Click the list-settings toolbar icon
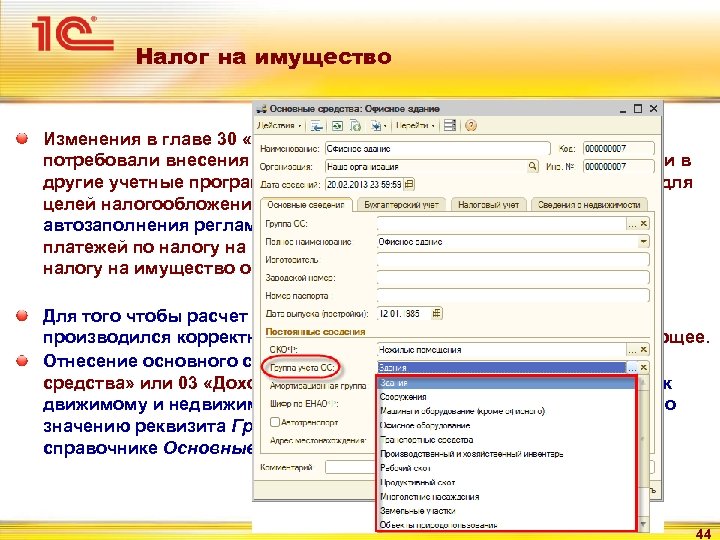Screen dimensions: 720x540 click(450, 125)
